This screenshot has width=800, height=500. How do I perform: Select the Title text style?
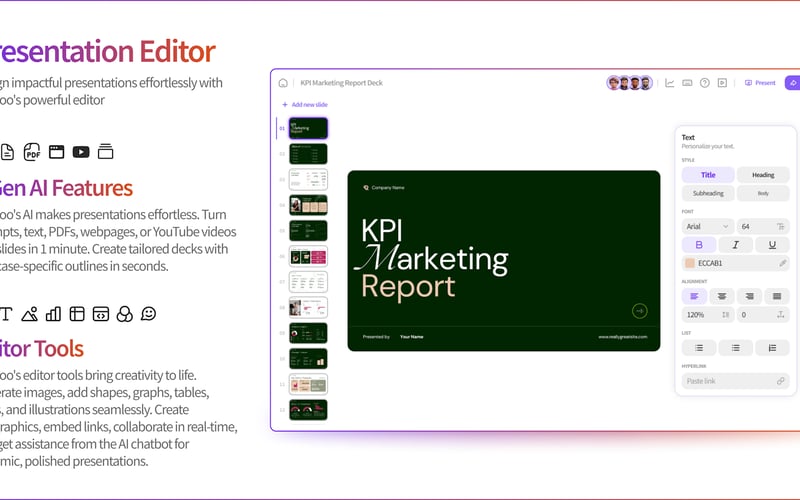pyautogui.click(x=708, y=175)
